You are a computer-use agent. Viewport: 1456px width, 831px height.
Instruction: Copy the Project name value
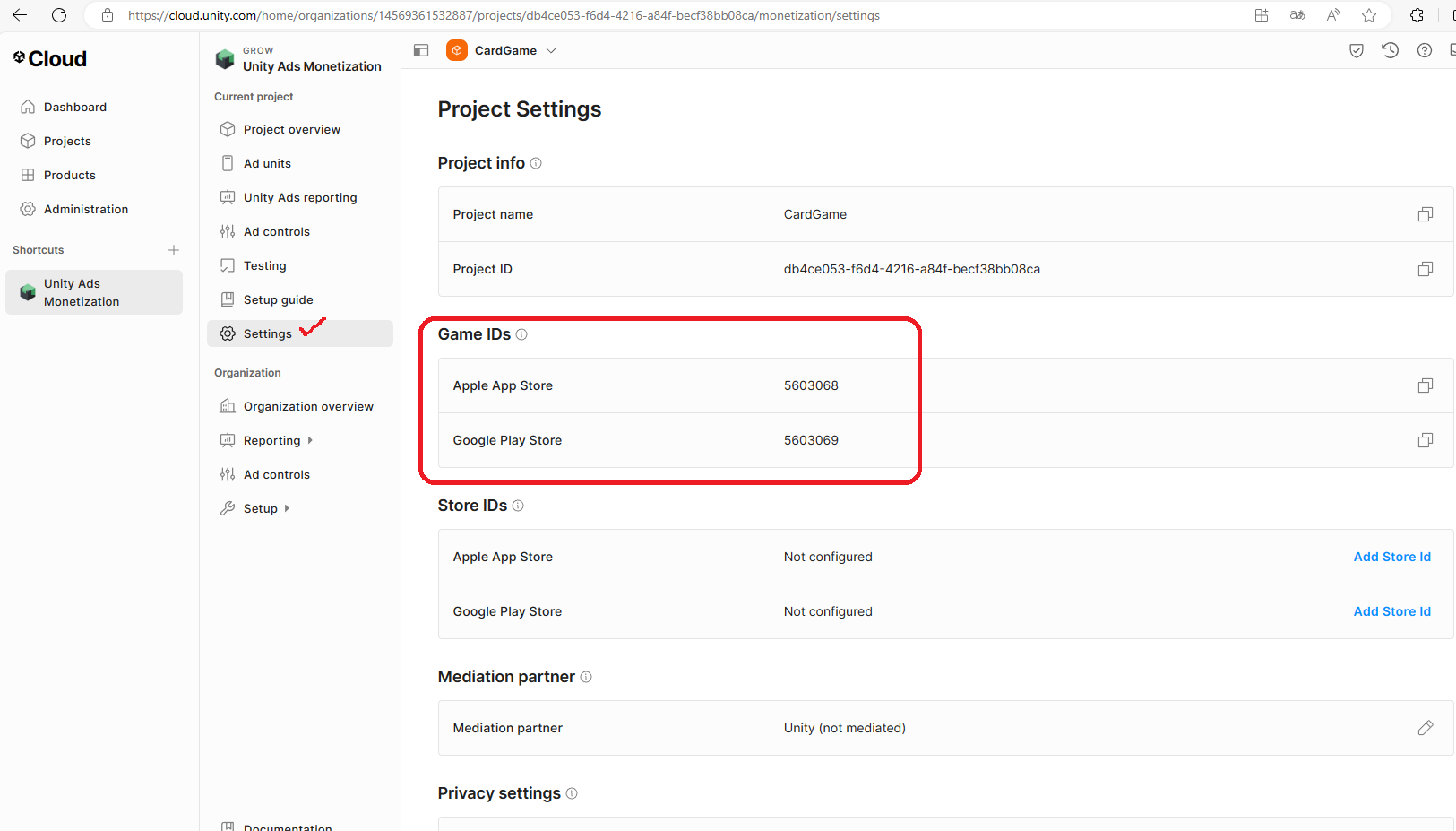pos(1426,214)
